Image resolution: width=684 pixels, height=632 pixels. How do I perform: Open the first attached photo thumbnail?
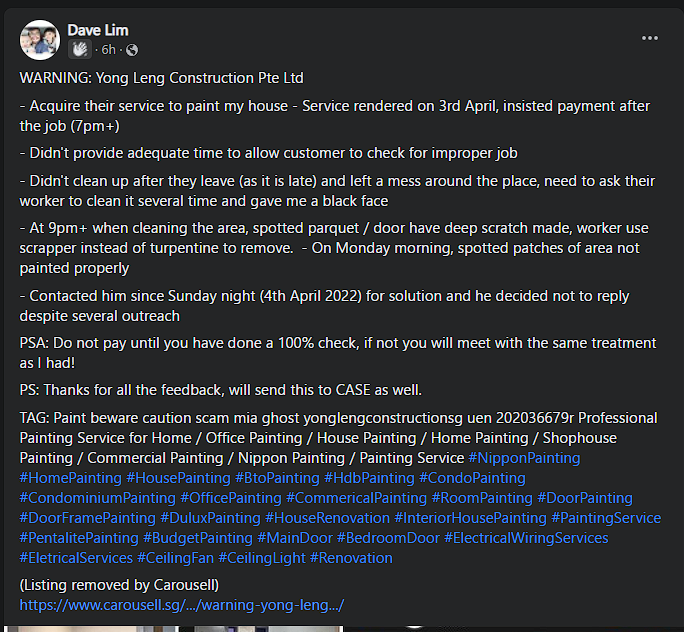(89, 629)
